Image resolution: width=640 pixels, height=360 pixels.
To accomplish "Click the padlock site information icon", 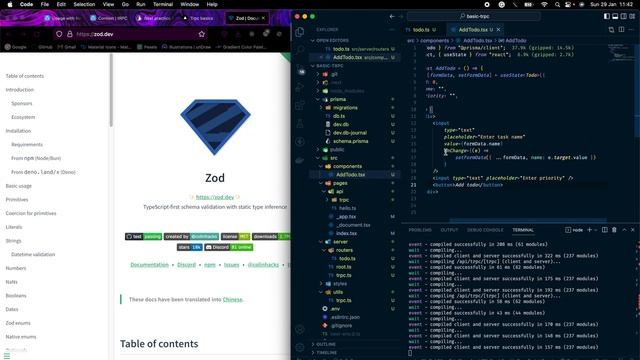I will [70, 34].
